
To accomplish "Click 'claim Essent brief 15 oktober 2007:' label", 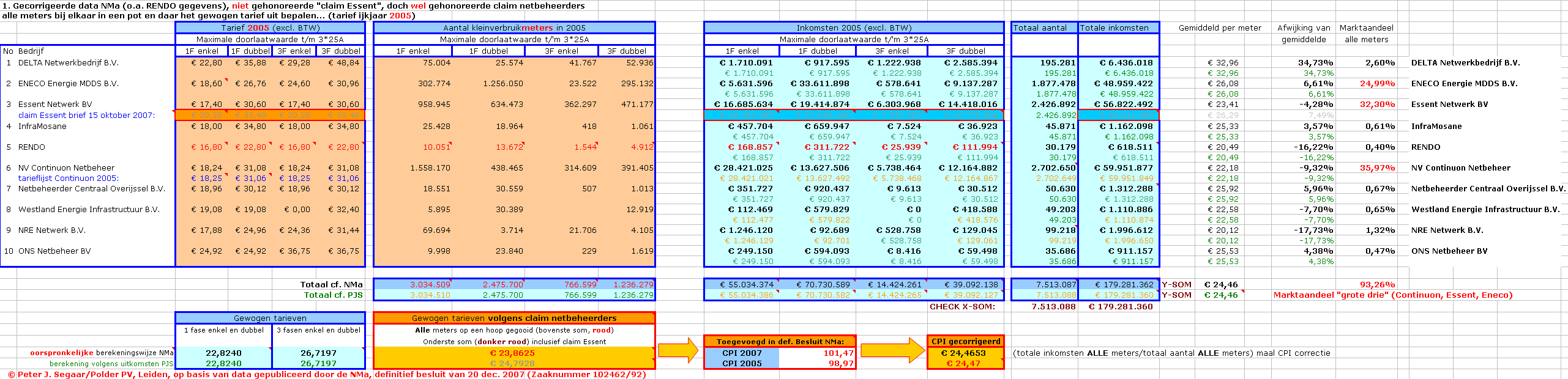I will coord(86,115).
